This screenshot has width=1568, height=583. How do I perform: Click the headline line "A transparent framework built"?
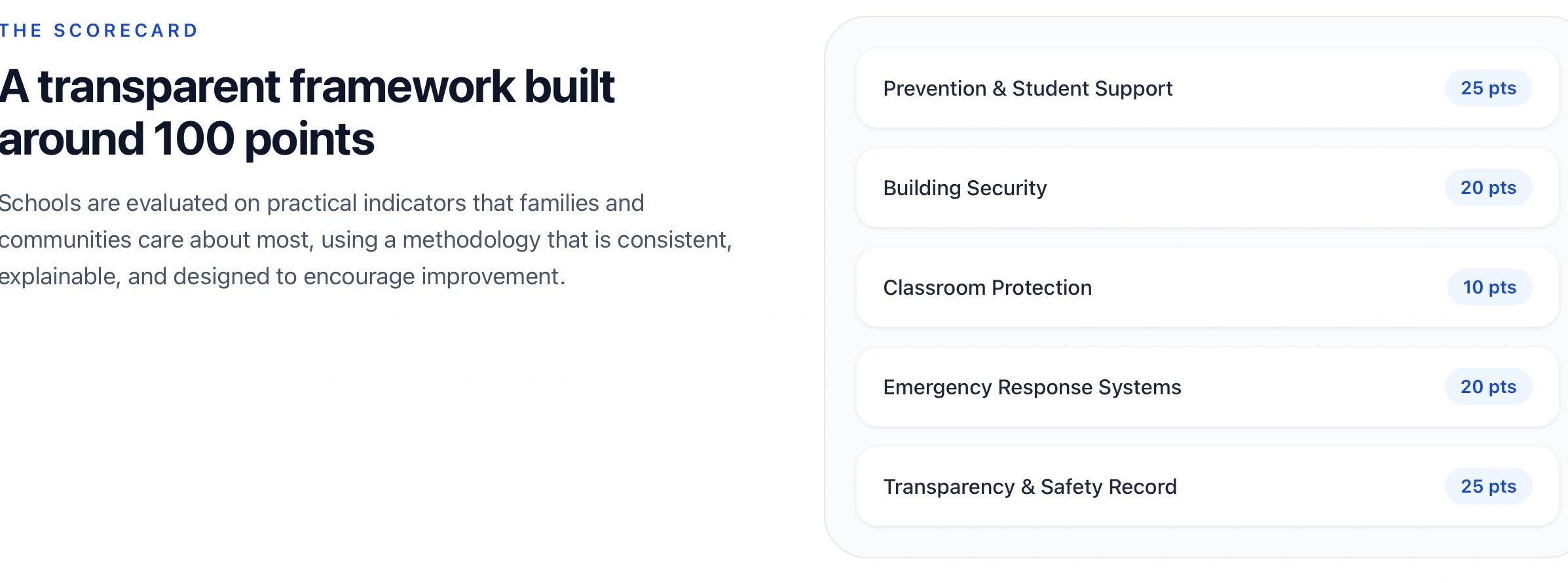coord(307,86)
